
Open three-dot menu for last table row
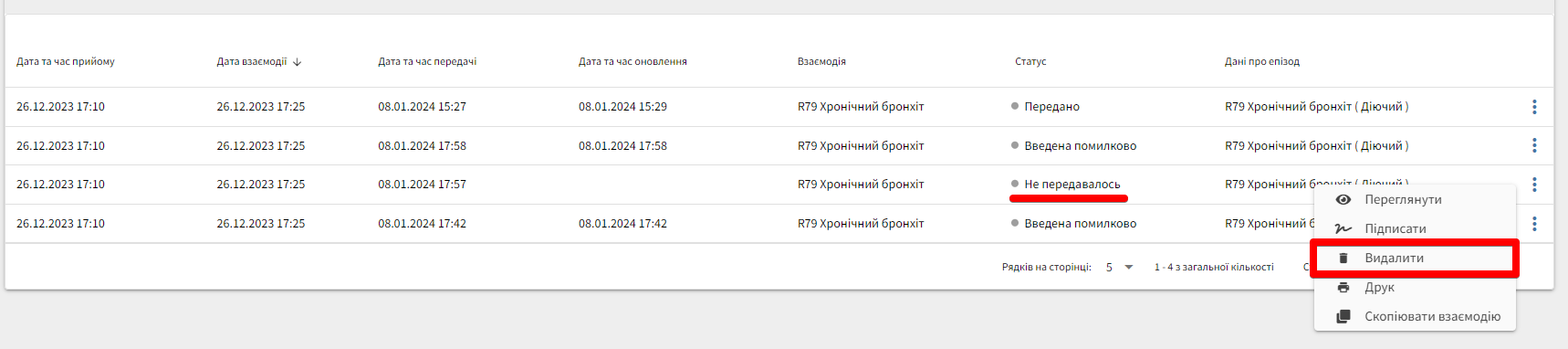pos(1534,224)
